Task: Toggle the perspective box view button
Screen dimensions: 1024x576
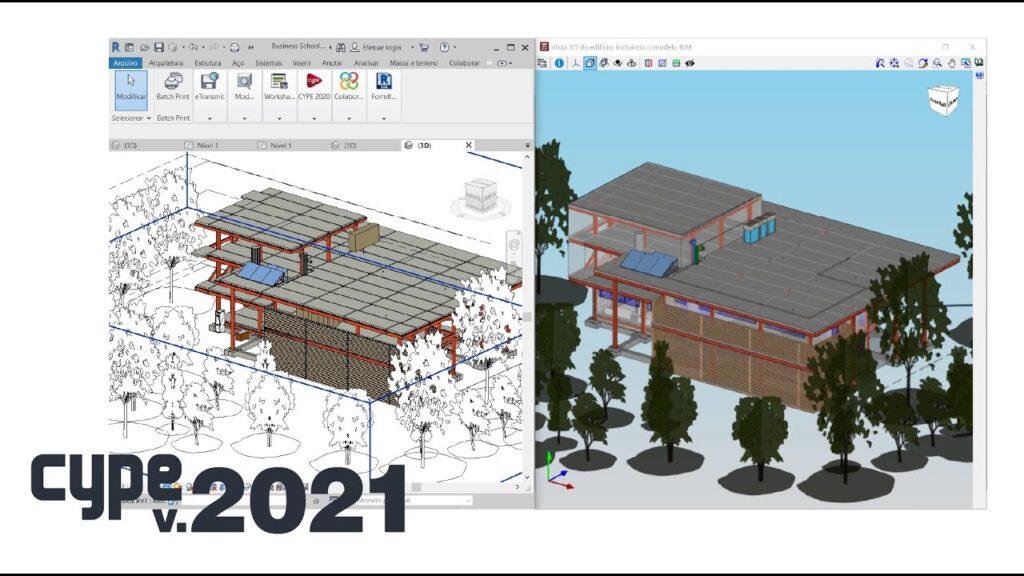Action: pyautogui.click(x=589, y=63)
